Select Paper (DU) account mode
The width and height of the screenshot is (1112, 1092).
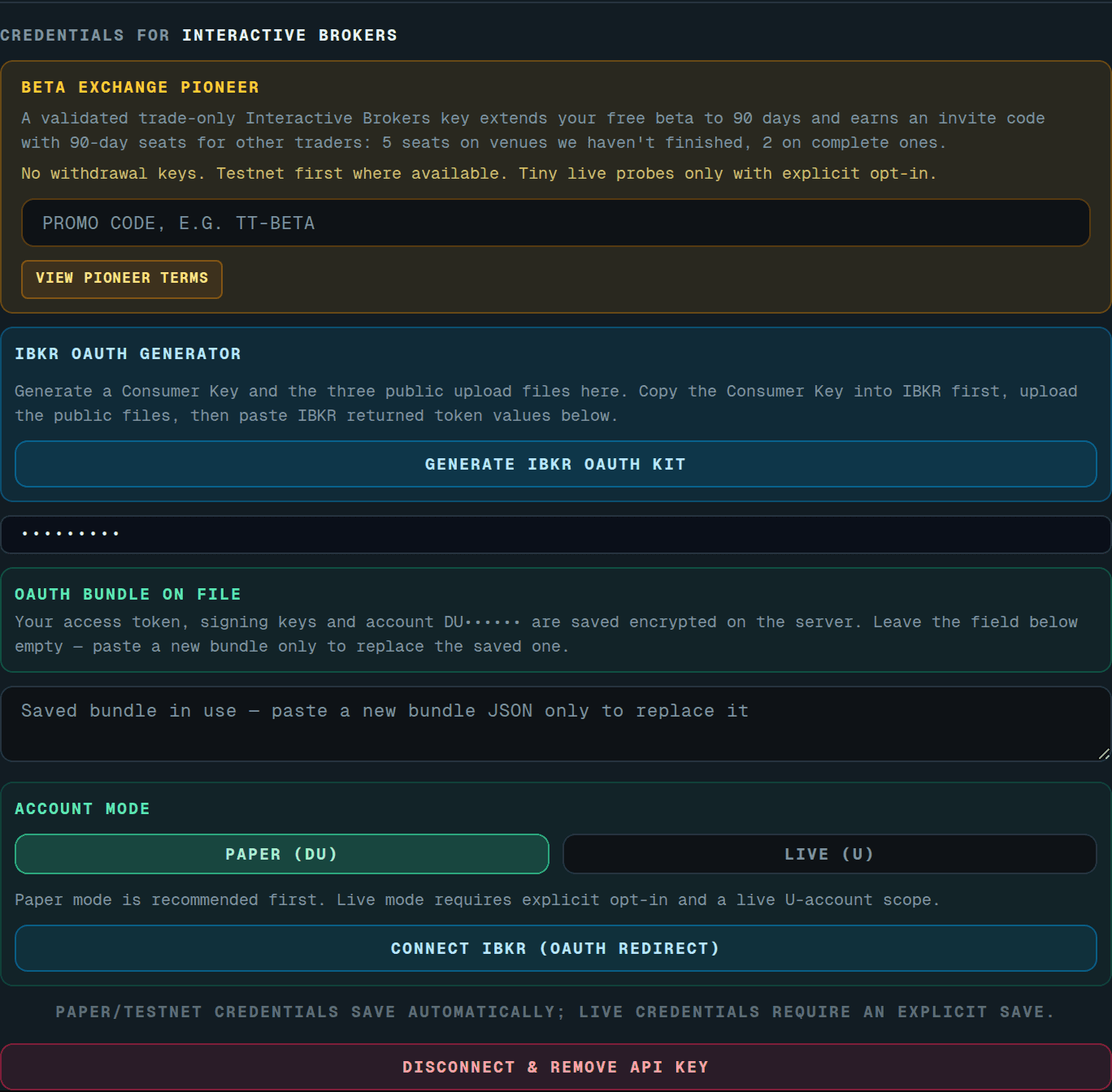281,854
